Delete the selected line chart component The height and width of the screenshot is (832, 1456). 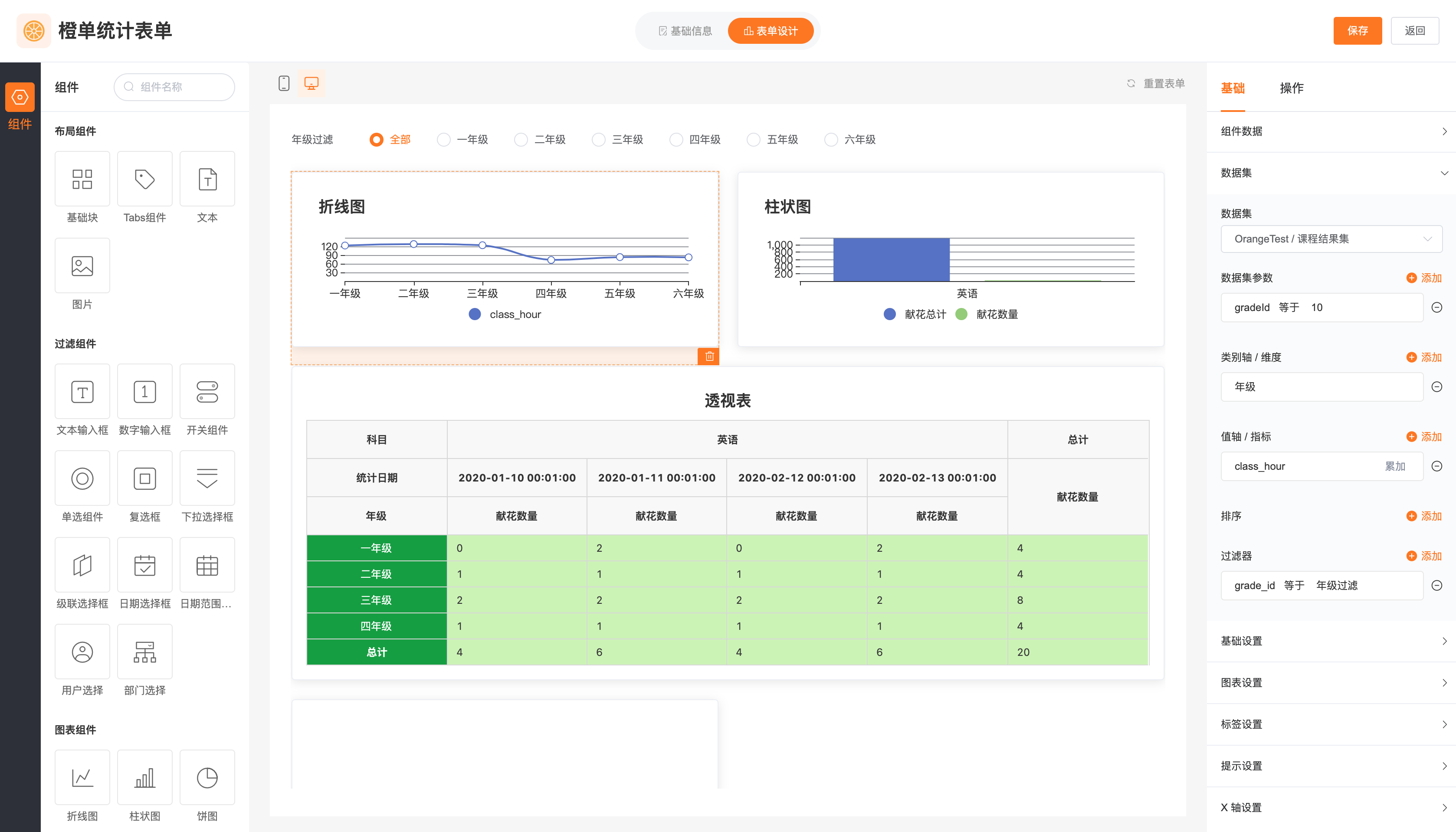click(x=709, y=356)
